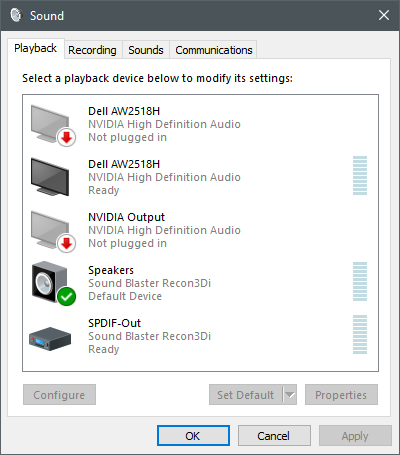400x455 pixels.
Task: Click the ready Dell AW2518H monitor icon
Action: pyautogui.click(x=50, y=177)
